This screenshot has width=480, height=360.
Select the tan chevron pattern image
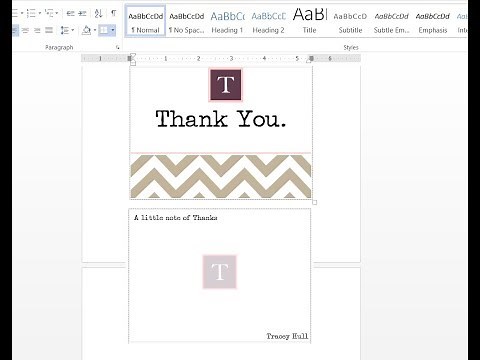click(221, 176)
